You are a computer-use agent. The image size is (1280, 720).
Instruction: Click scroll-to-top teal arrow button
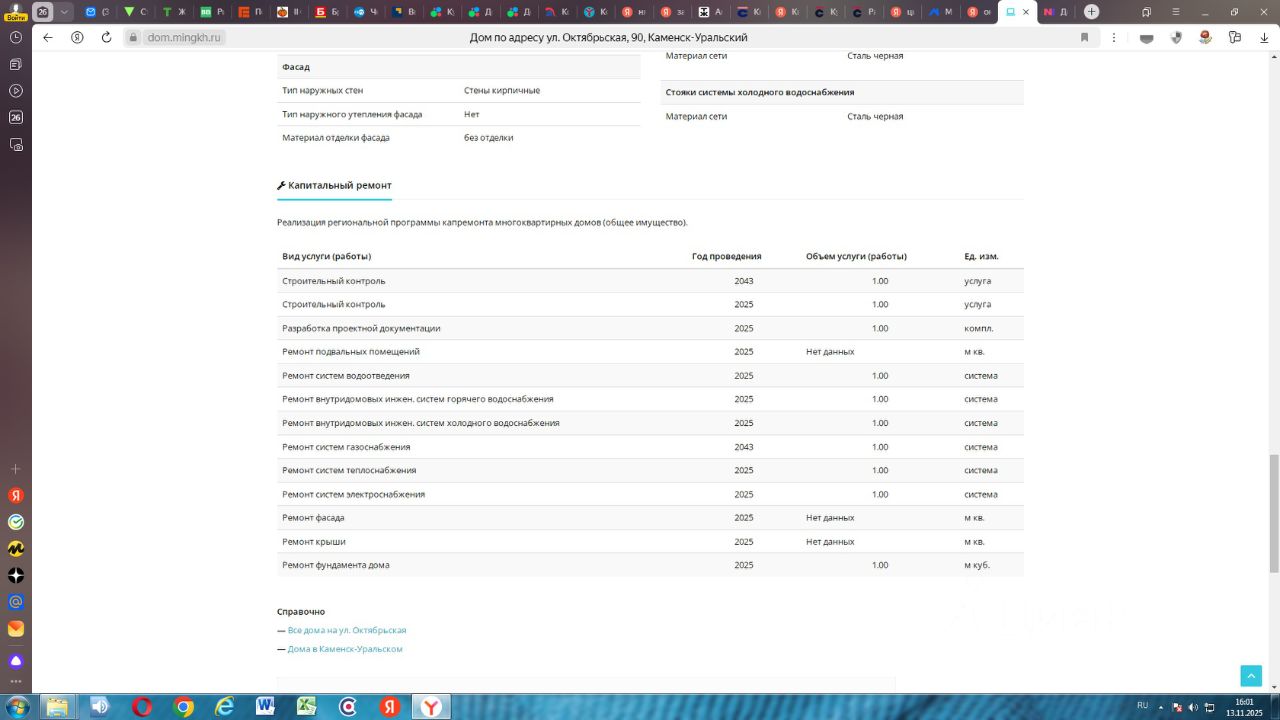[x=1251, y=676]
